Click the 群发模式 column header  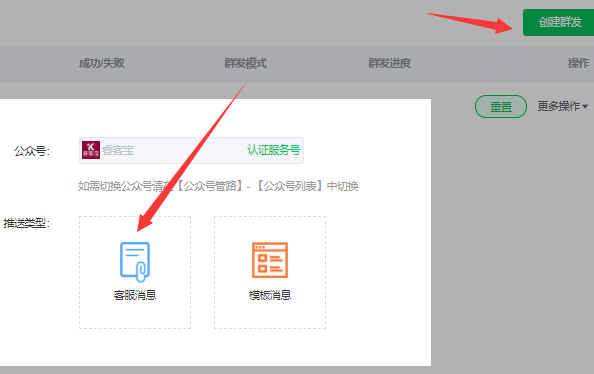coord(245,63)
